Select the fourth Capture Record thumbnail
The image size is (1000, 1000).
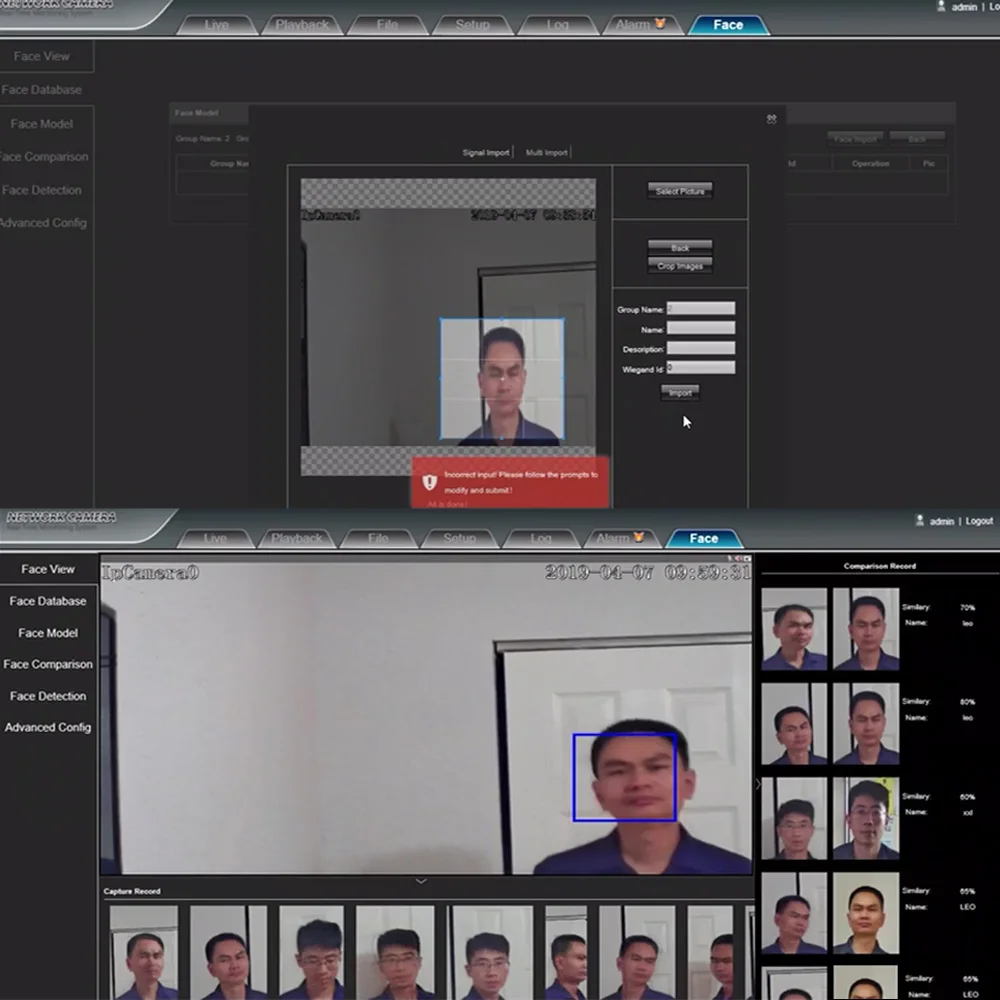pyautogui.click(x=395, y=952)
